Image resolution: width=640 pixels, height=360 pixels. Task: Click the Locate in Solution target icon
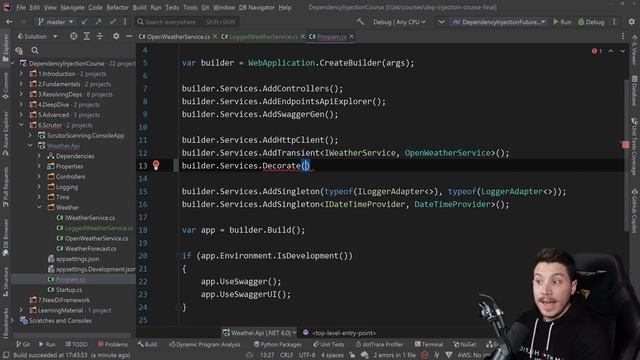point(73,36)
